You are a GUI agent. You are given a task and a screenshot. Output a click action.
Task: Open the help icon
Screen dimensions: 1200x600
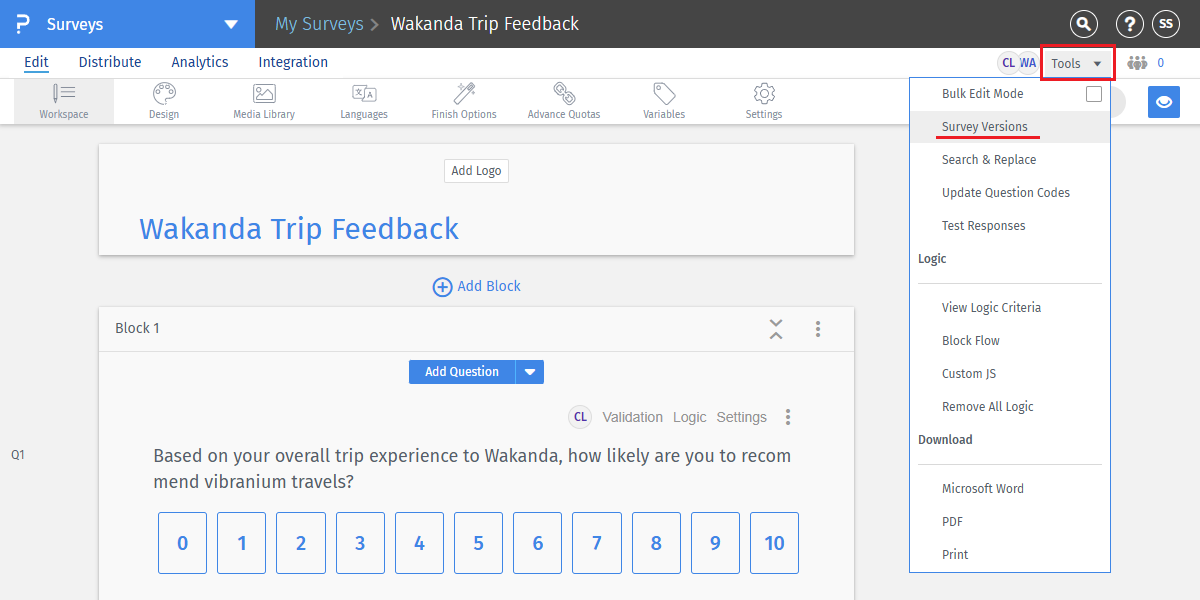(1129, 23)
